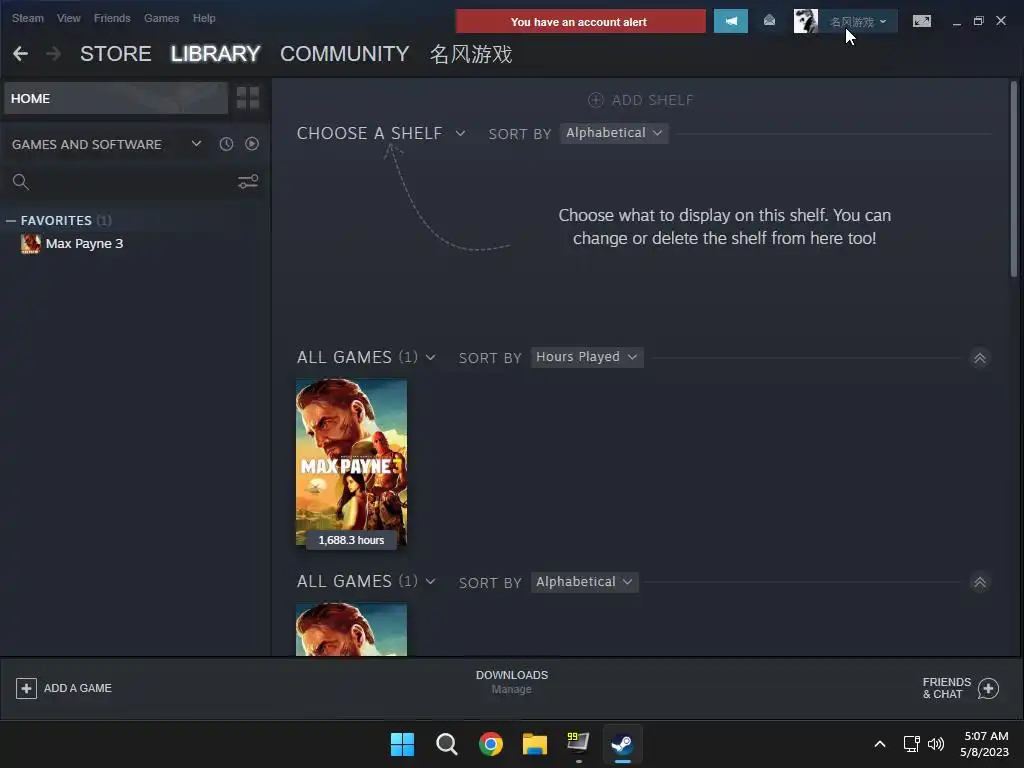Click the Add Shelf plus icon
The height and width of the screenshot is (768, 1024).
[596, 100]
